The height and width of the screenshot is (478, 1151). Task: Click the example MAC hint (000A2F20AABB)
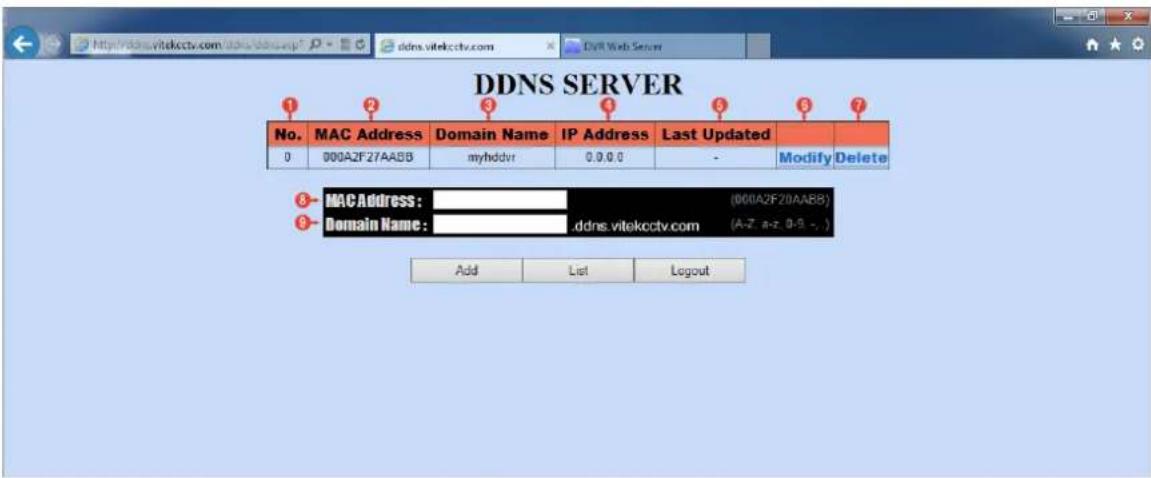click(781, 199)
